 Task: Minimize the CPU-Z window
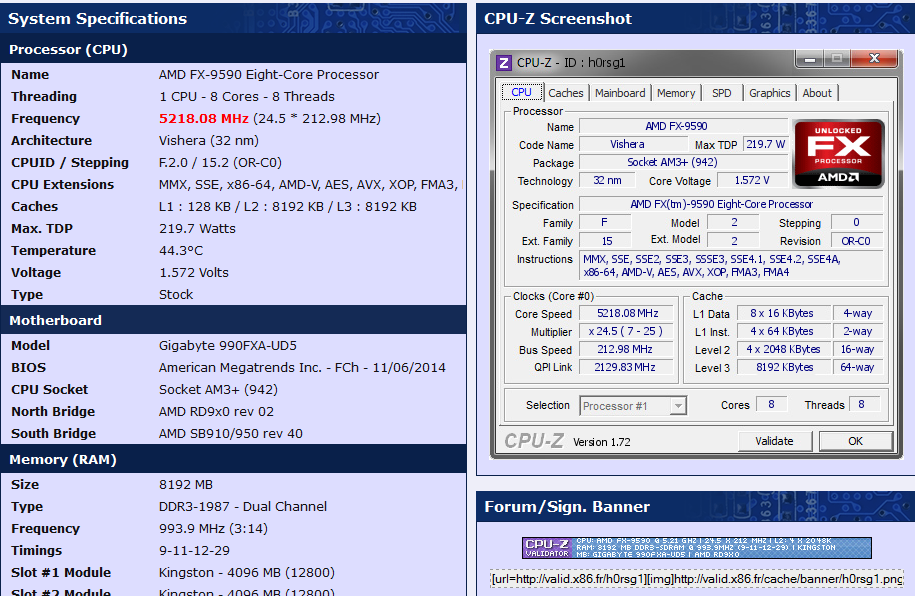point(809,58)
